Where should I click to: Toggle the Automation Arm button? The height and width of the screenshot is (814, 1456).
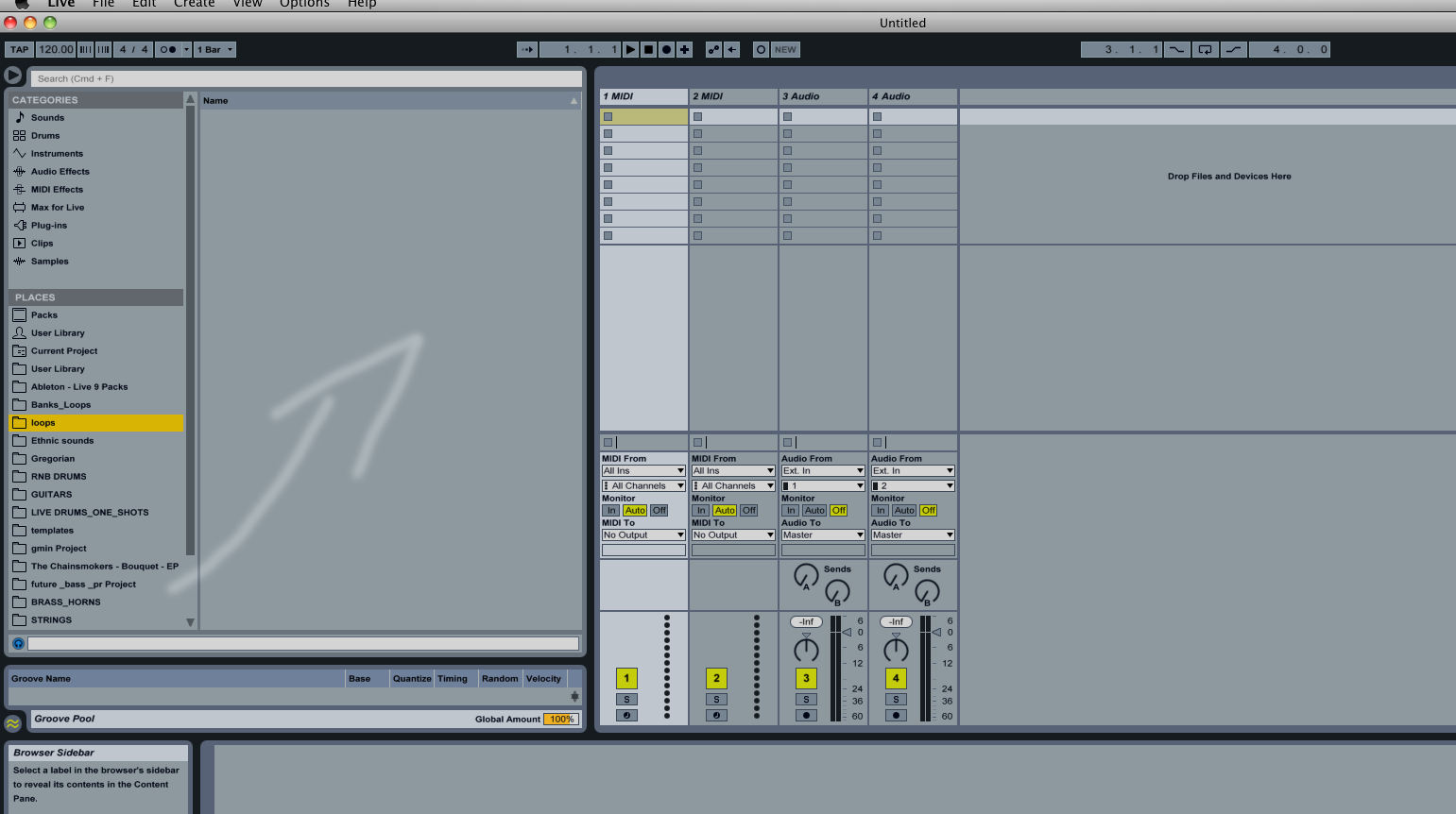713,49
